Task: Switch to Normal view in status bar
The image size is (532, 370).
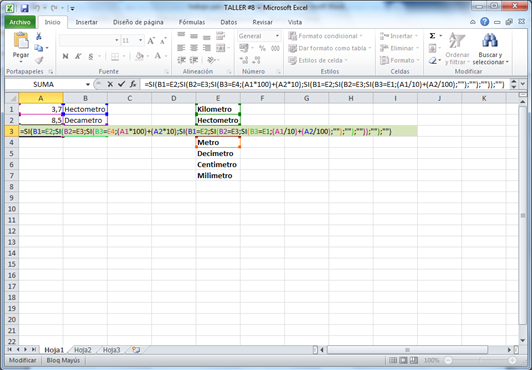Action: pos(393,361)
